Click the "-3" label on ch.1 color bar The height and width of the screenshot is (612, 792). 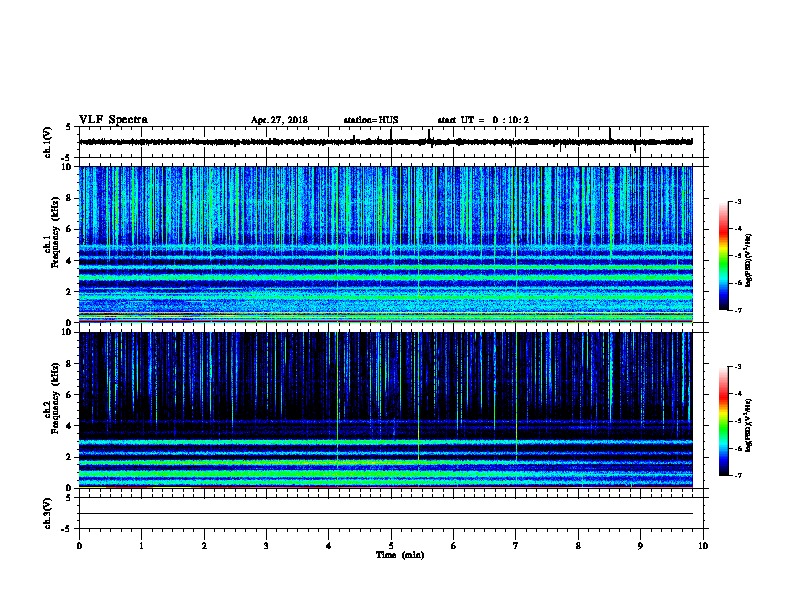pyautogui.click(x=738, y=201)
